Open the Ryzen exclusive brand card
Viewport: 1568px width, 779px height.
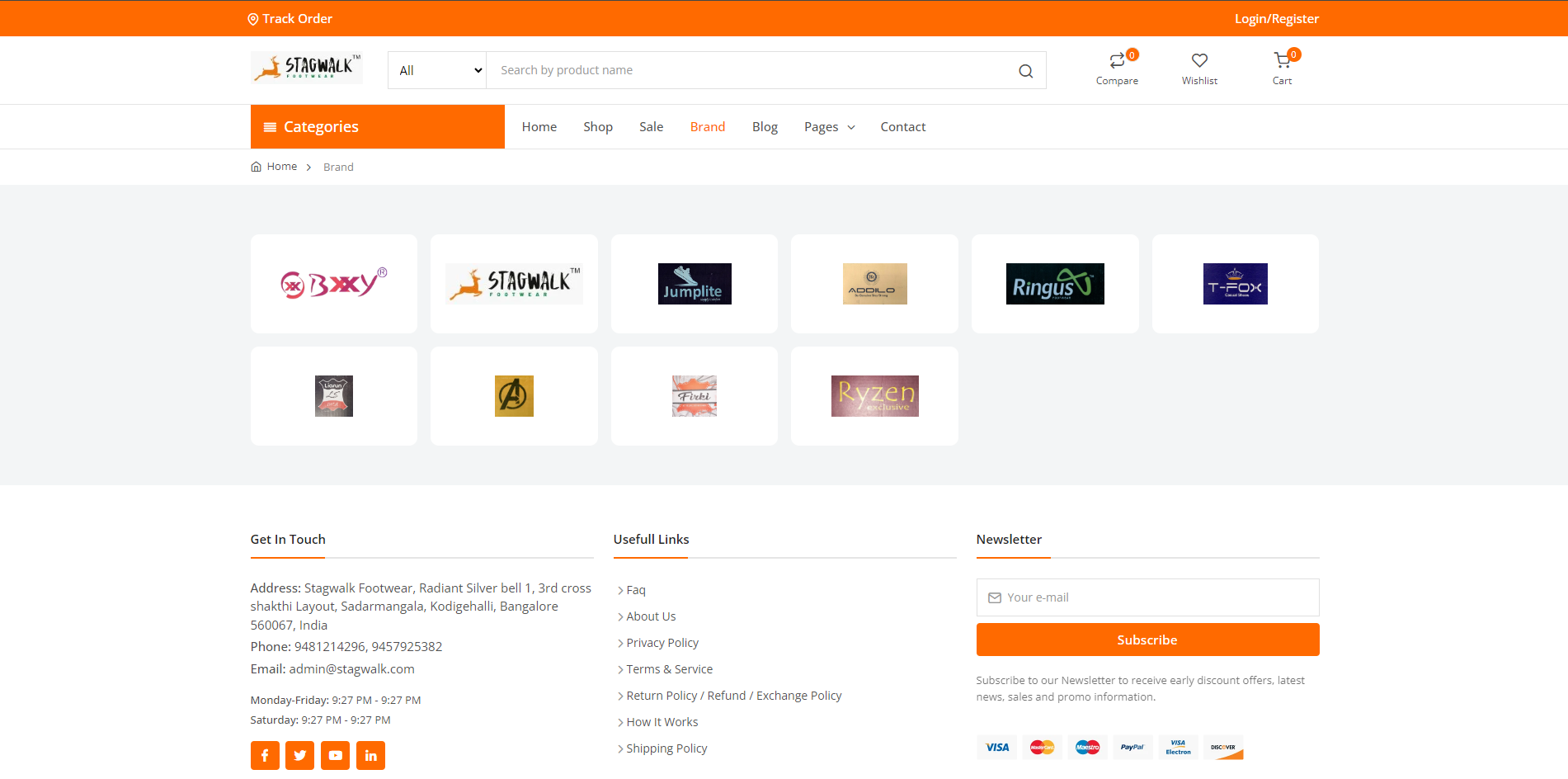[874, 396]
